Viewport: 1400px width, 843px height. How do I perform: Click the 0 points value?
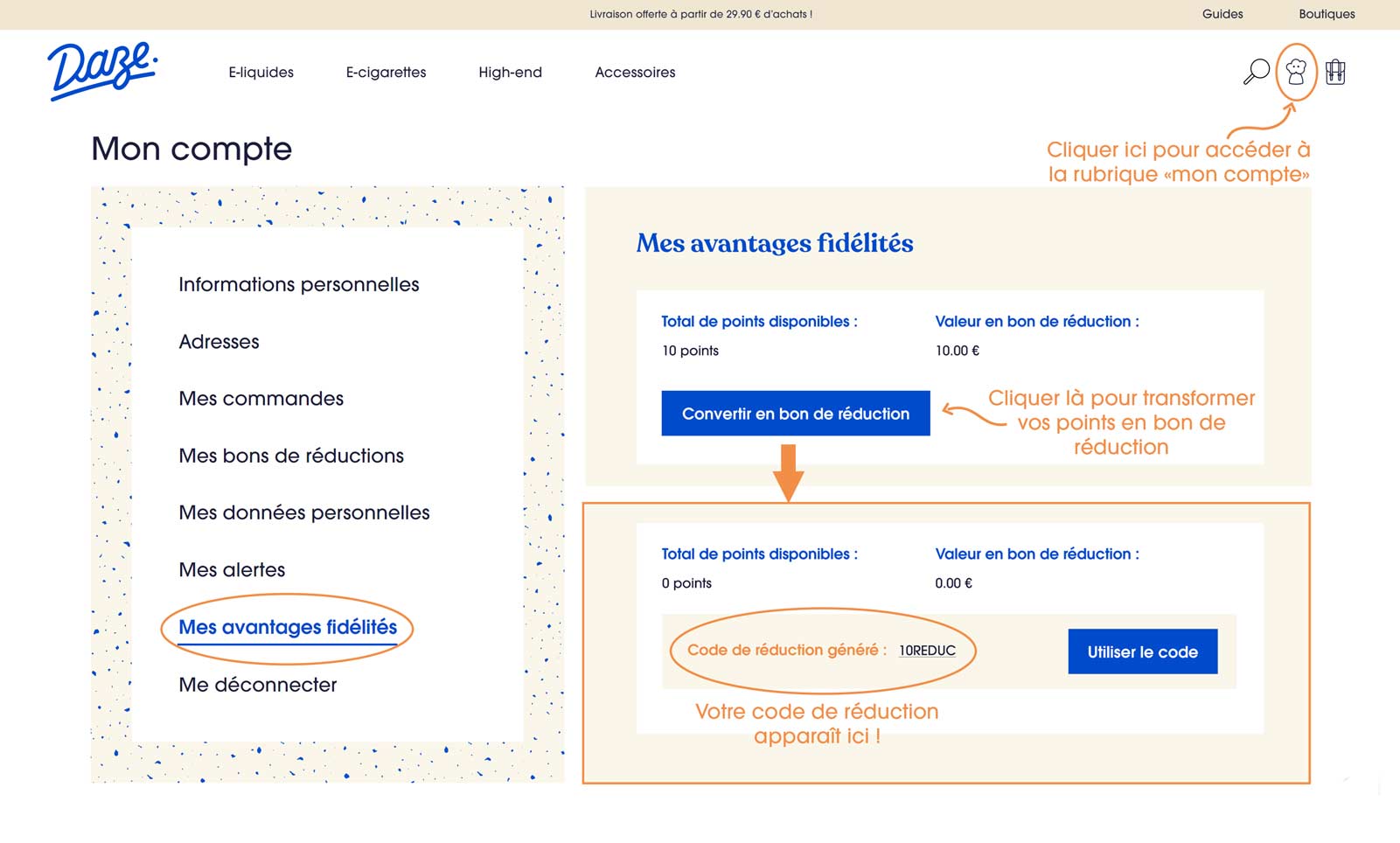(x=686, y=583)
